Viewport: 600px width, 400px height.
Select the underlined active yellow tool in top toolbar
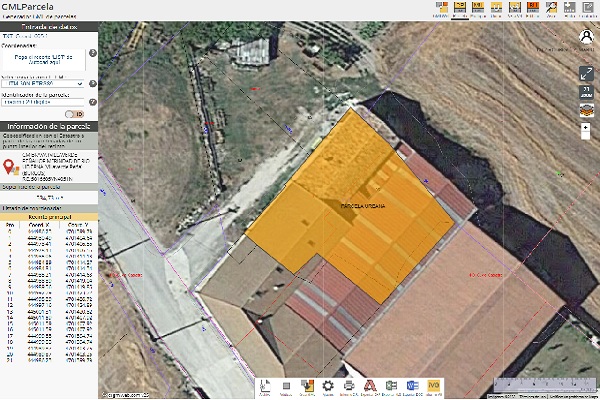460,8
